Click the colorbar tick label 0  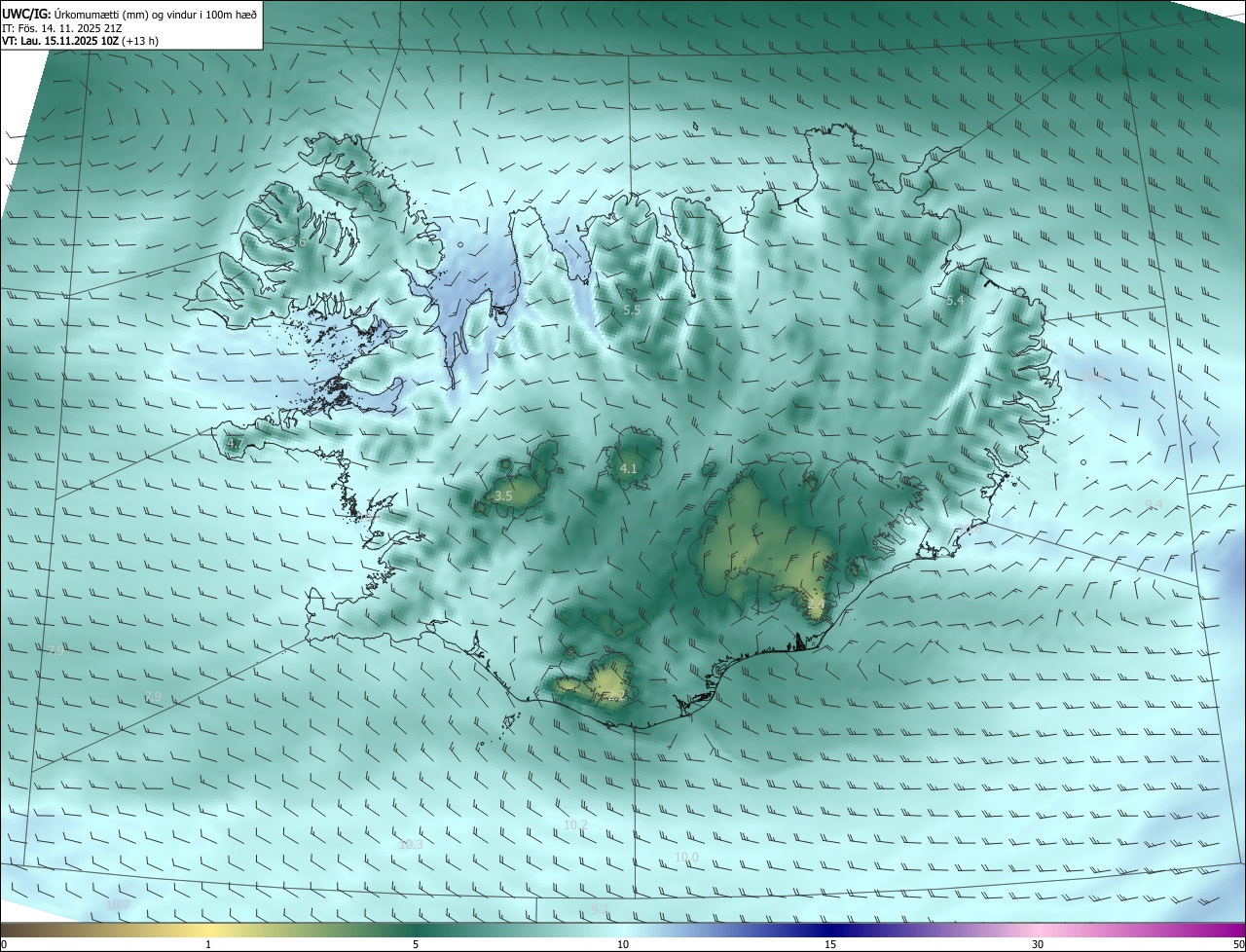point(4,944)
